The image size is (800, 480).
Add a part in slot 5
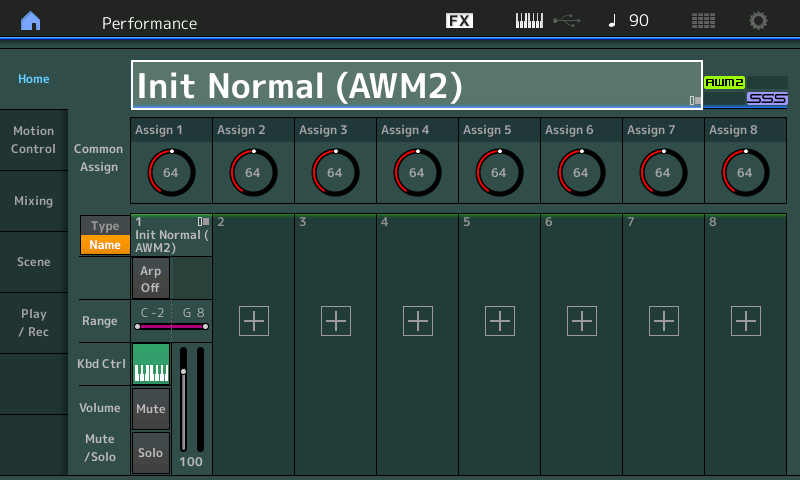point(500,321)
